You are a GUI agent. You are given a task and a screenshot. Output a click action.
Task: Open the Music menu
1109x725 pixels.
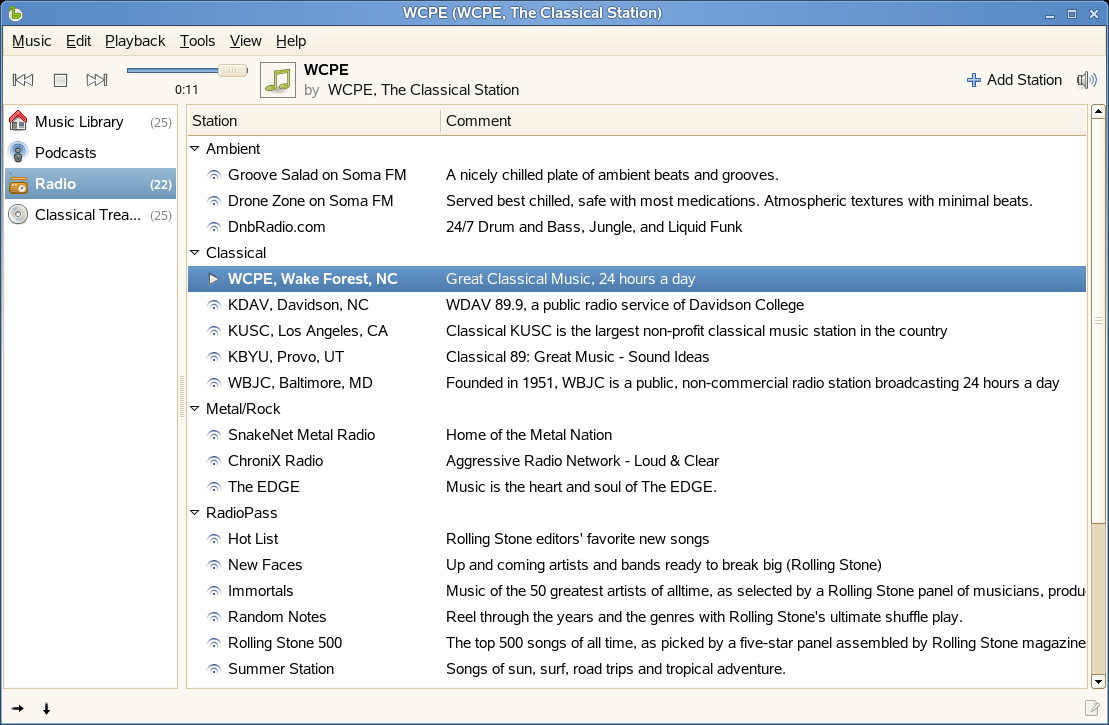tap(32, 41)
